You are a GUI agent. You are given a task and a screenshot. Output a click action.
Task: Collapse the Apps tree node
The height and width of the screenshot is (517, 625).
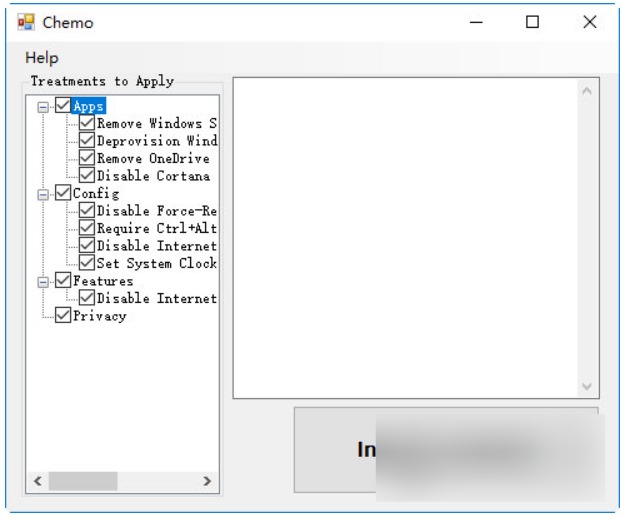coord(43,107)
